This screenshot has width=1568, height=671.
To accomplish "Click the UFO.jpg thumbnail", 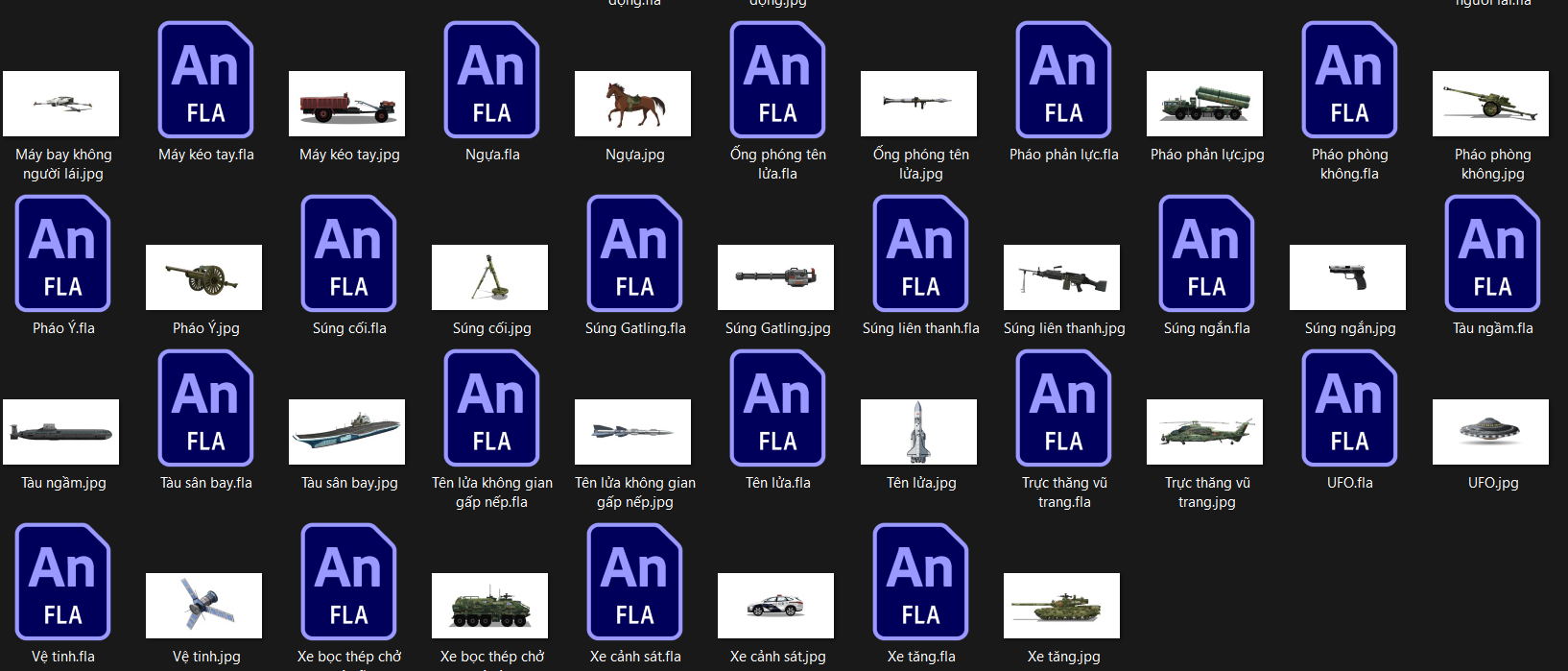I will (1490, 432).
